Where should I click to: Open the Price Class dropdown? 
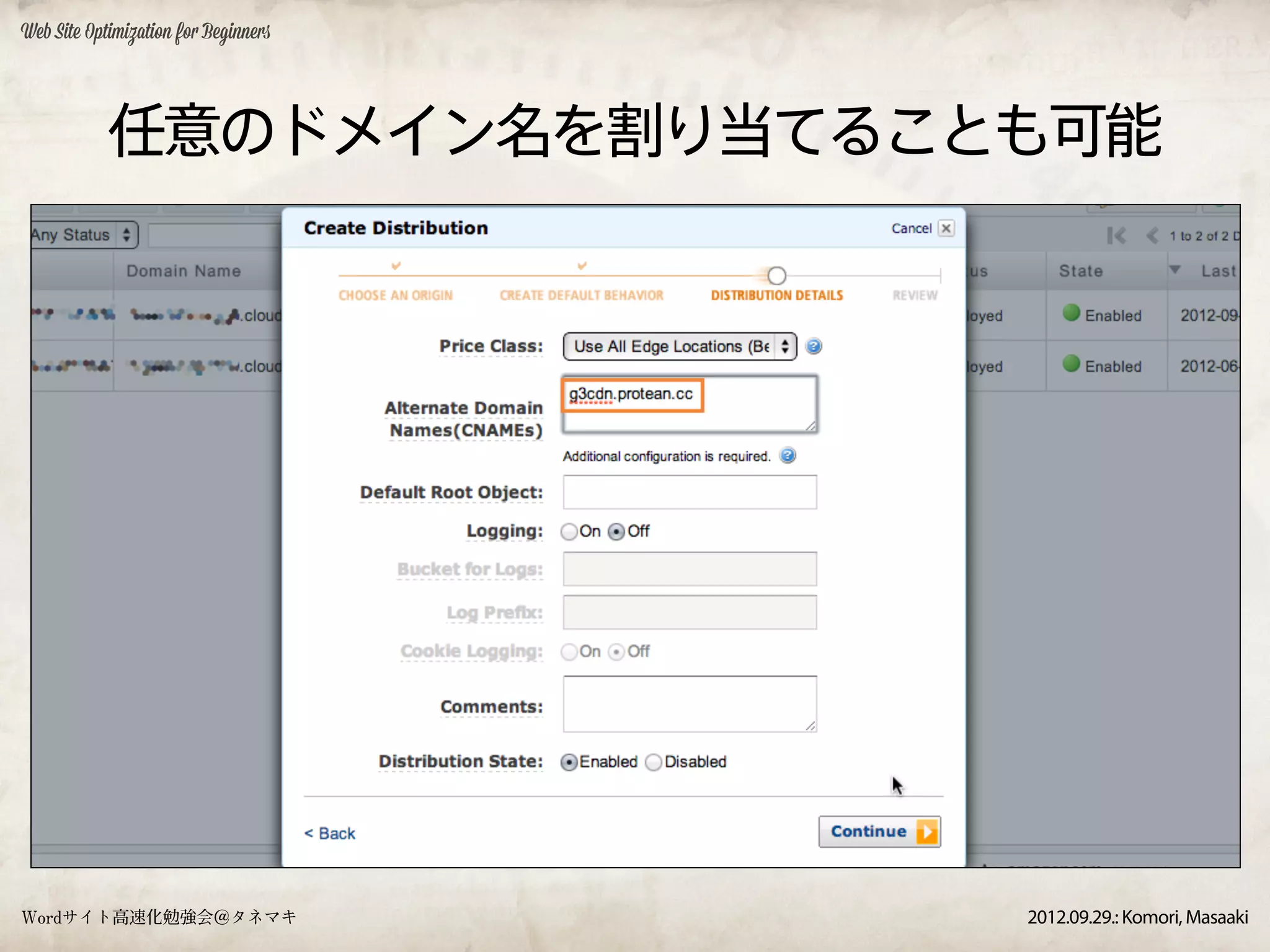click(680, 346)
